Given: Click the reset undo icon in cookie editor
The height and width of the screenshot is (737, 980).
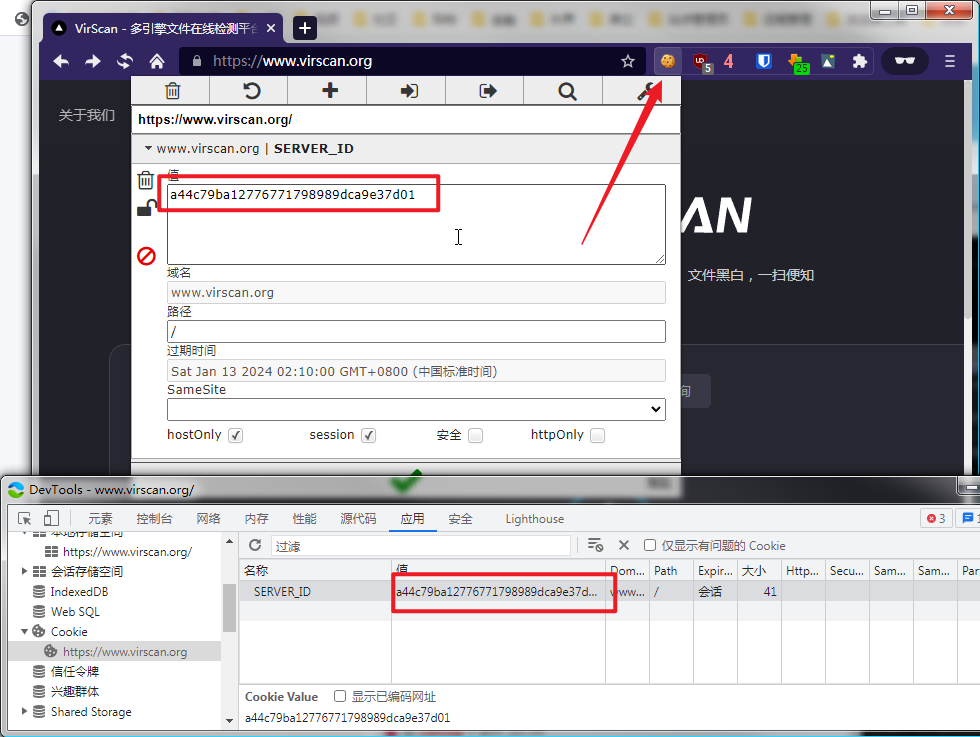Looking at the screenshot, I should point(251,91).
